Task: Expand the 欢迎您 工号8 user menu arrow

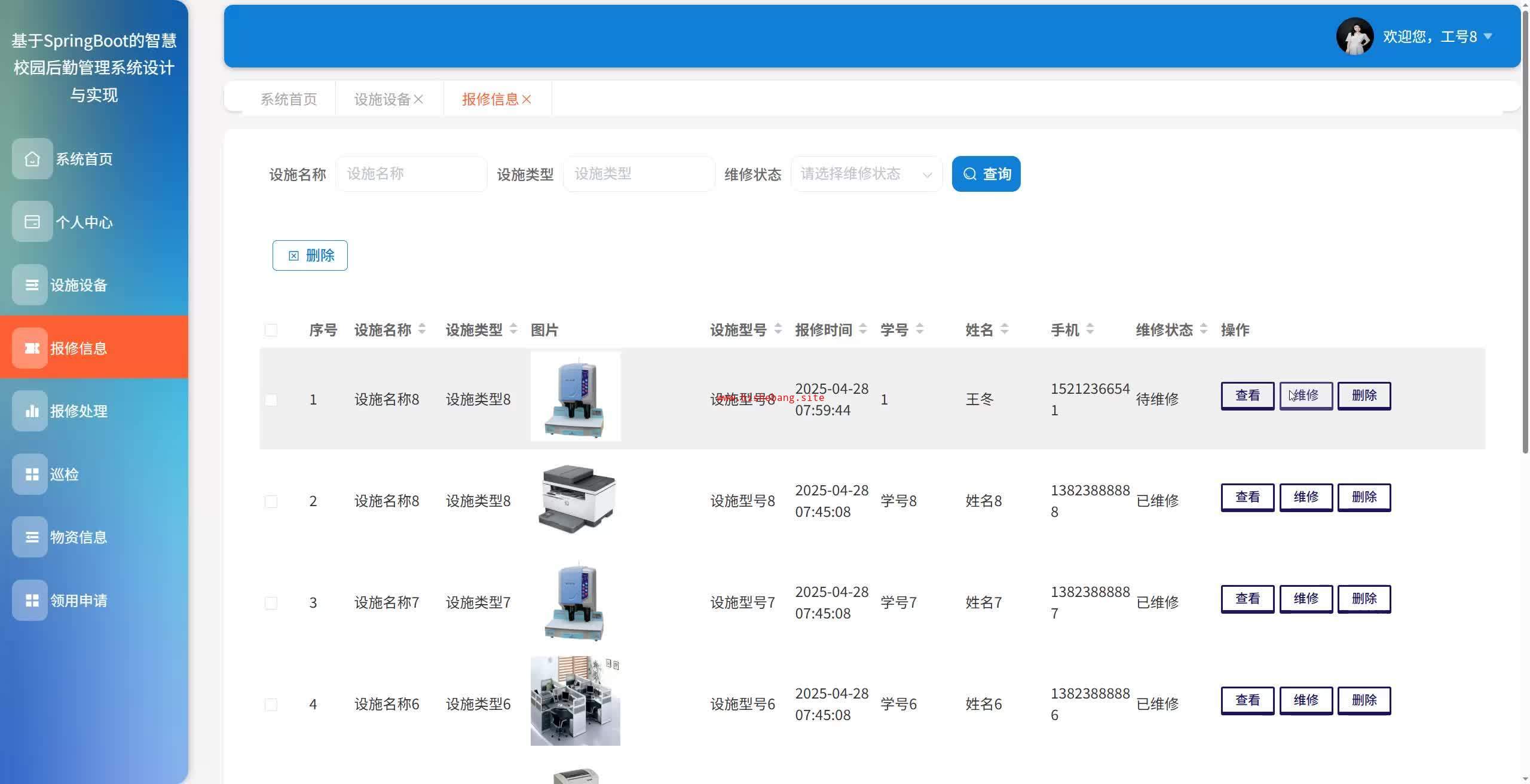Action: click(x=1488, y=36)
